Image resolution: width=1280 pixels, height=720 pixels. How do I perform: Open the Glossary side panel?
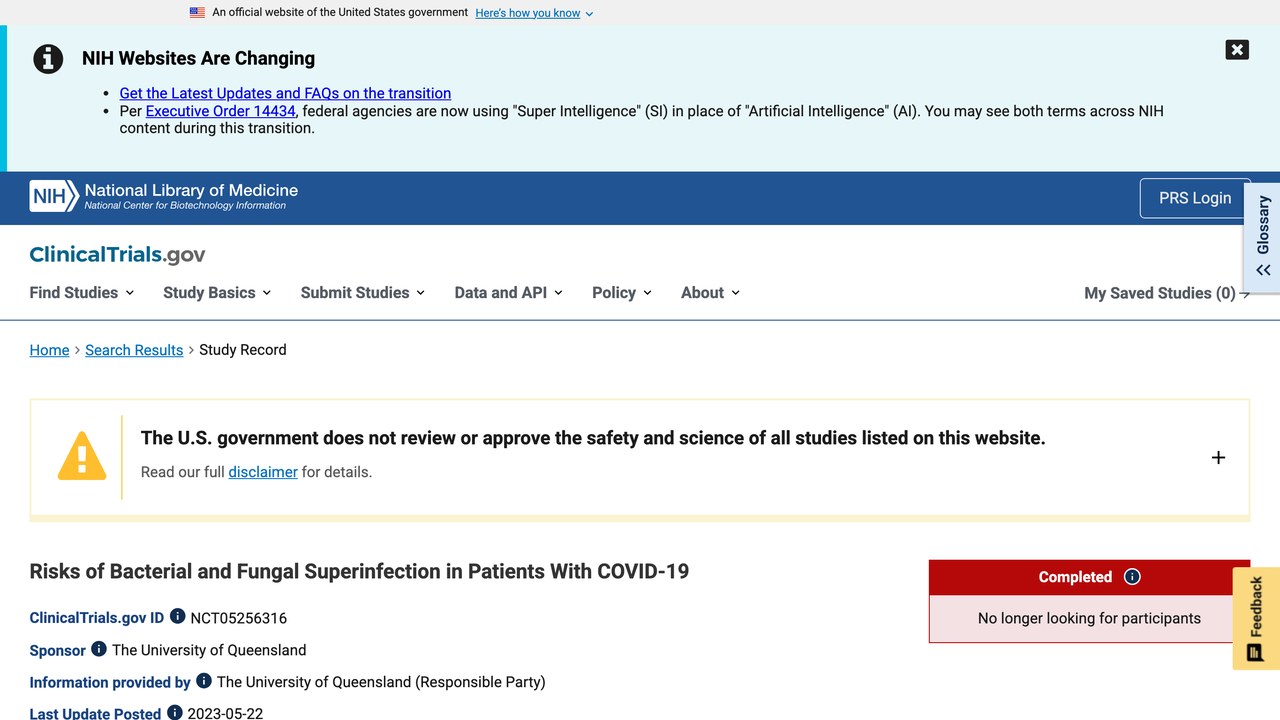[1263, 236]
